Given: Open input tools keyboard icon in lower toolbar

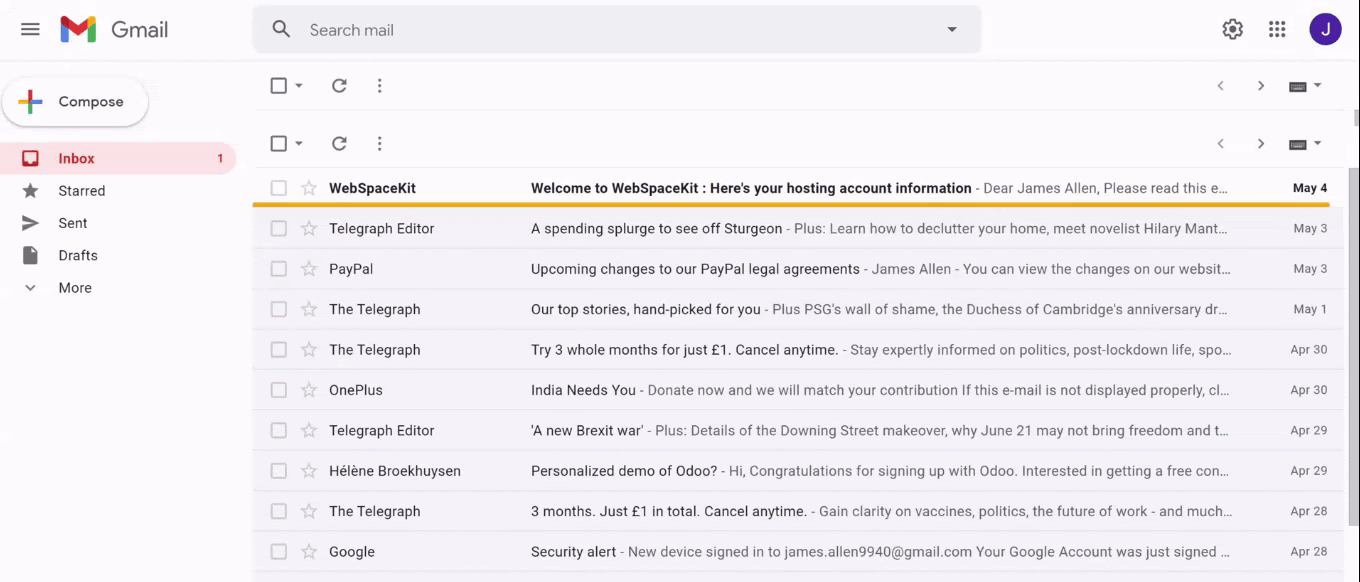Looking at the screenshot, I should [x=1298, y=144].
